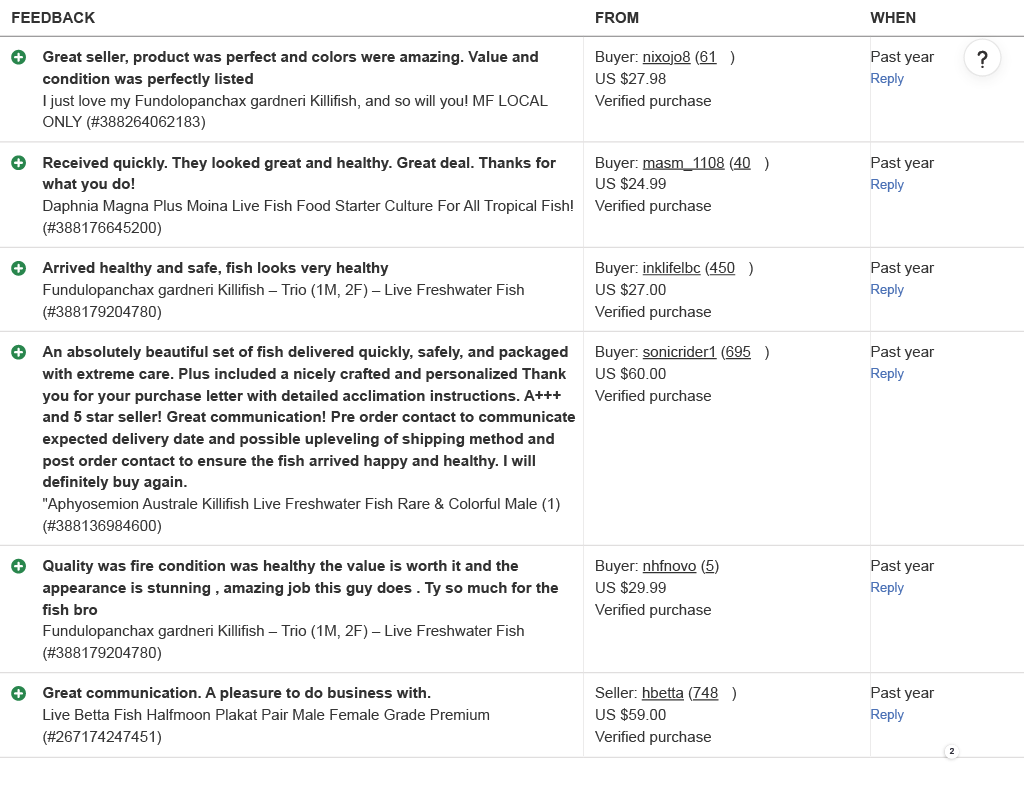Click positive feedback icon for nixojo8 review
This screenshot has height=791, width=1024.
[x=19, y=57]
